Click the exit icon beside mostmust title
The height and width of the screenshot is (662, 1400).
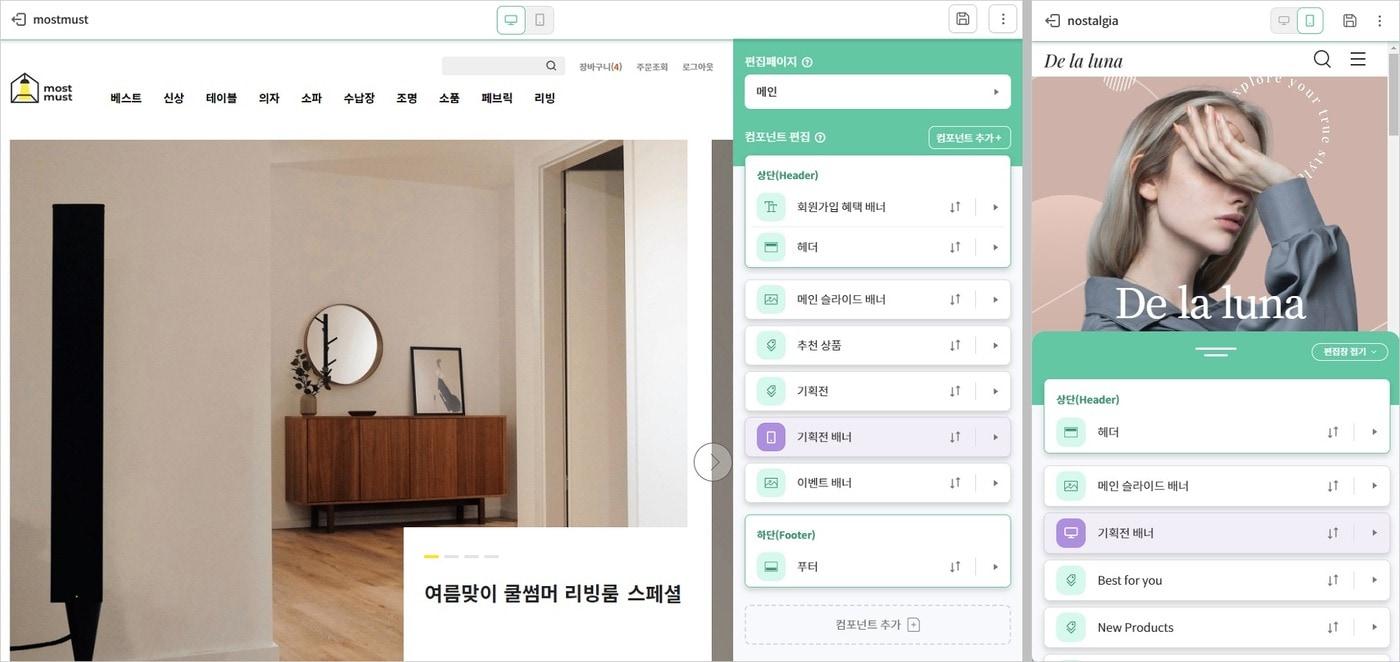18,19
